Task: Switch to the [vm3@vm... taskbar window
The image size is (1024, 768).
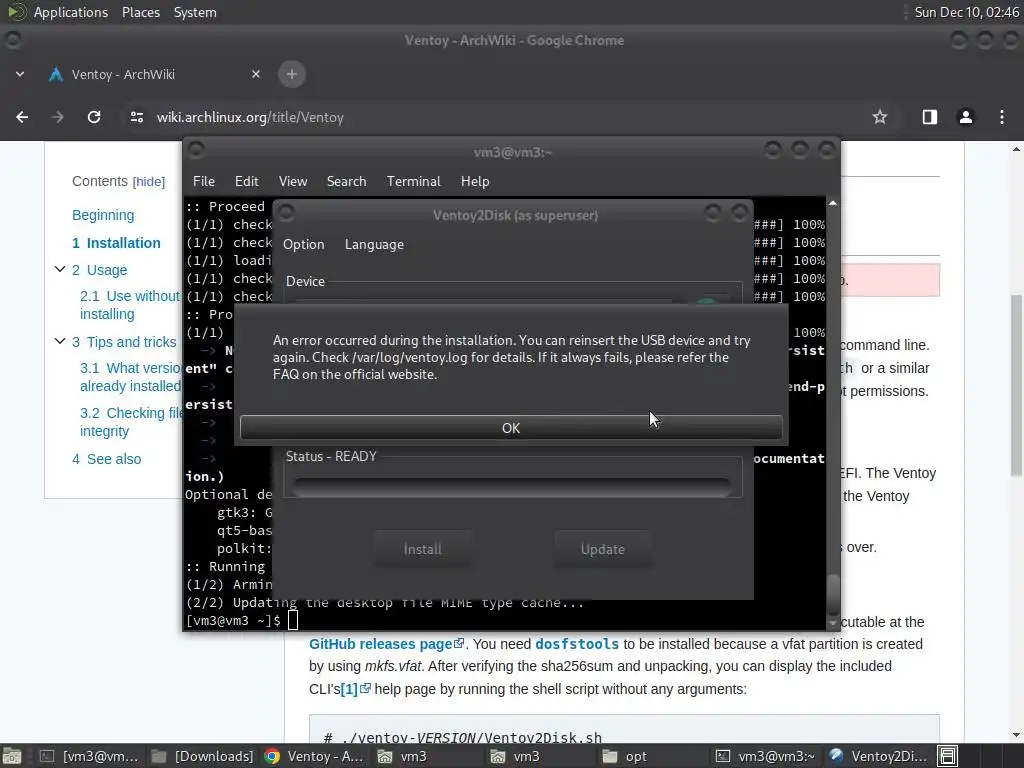Action: (89, 756)
